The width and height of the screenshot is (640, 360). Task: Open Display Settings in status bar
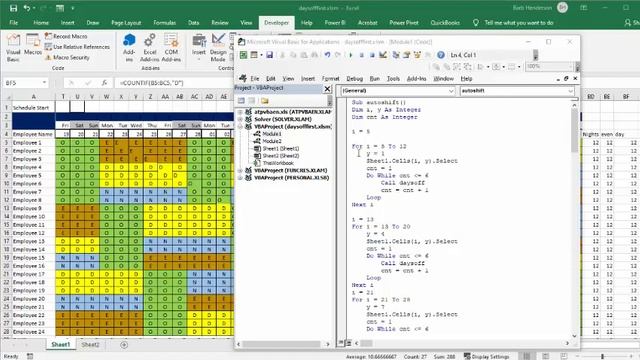tap(486, 356)
